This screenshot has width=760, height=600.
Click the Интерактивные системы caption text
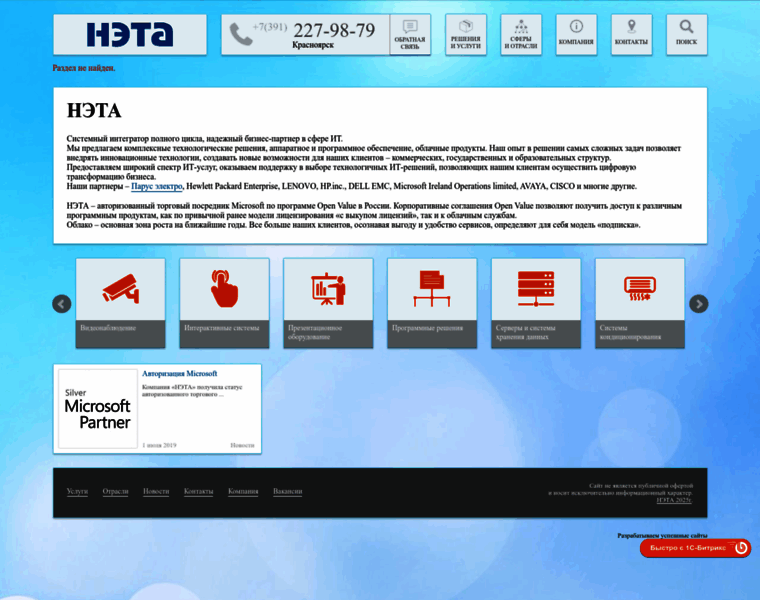click(222, 328)
